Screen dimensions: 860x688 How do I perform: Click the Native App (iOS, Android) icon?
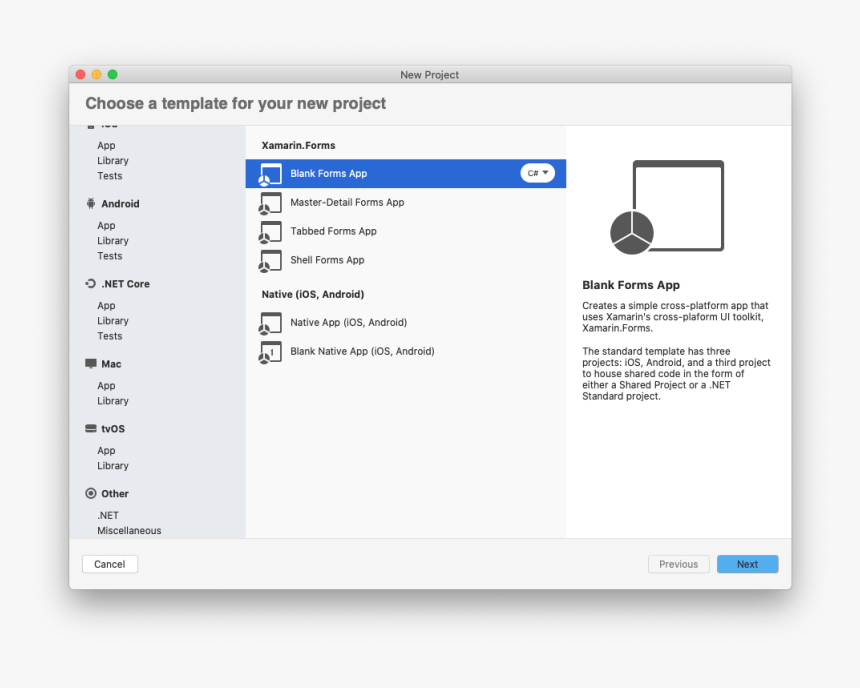(270, 322)
